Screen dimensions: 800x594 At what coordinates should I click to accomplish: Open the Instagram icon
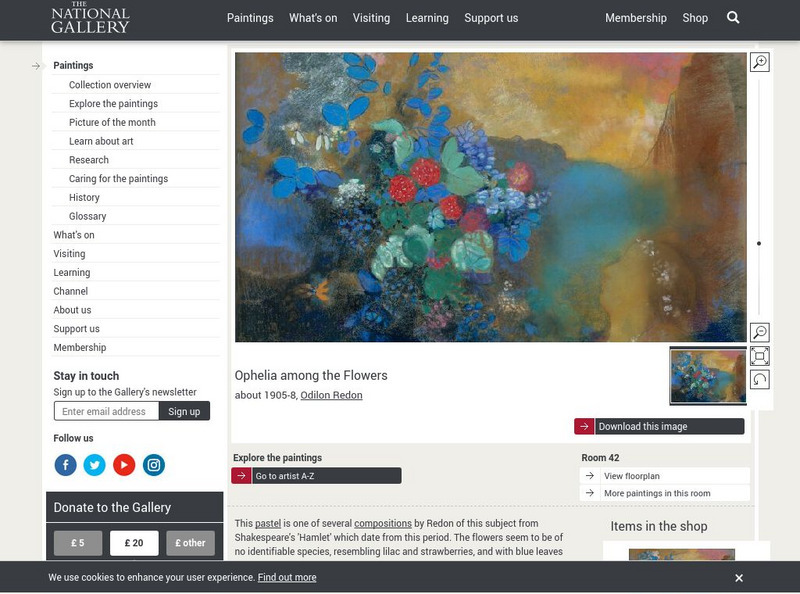point(154,465)
